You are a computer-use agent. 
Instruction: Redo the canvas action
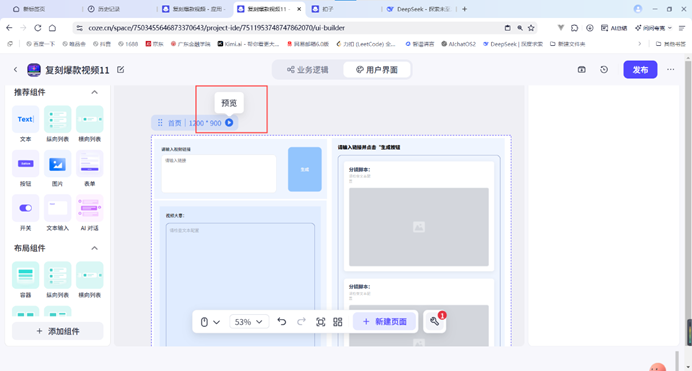(301, 322)
